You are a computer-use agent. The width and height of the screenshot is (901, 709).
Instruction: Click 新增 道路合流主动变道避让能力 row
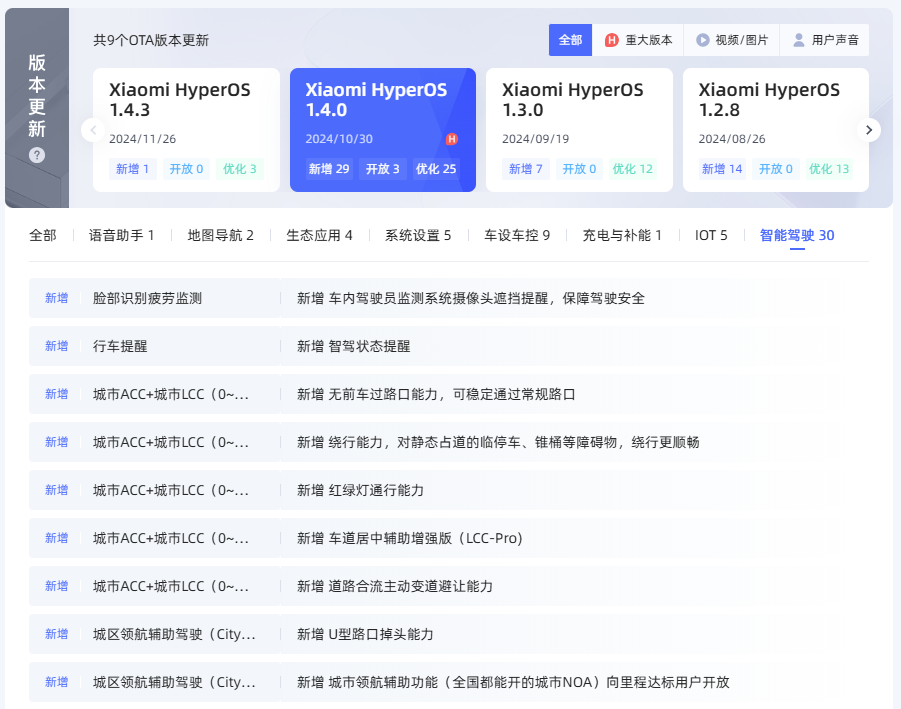click(449, 586)
